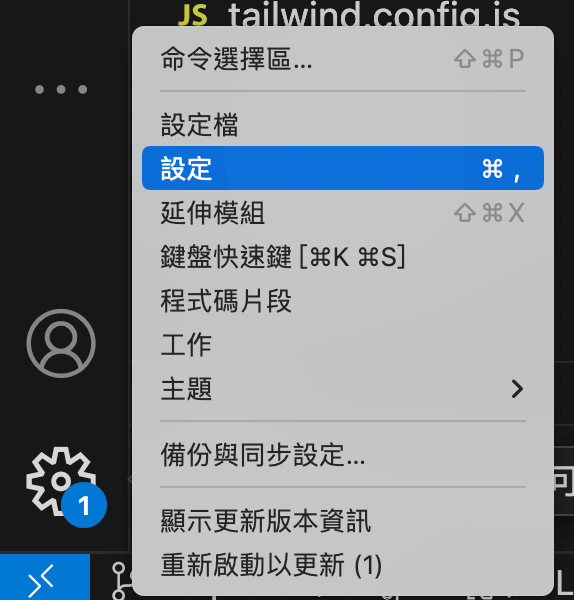Open 備份與同步設定... option
This screenshot has height=600, width=574.
pyautogui.click(x=343, y=455)
